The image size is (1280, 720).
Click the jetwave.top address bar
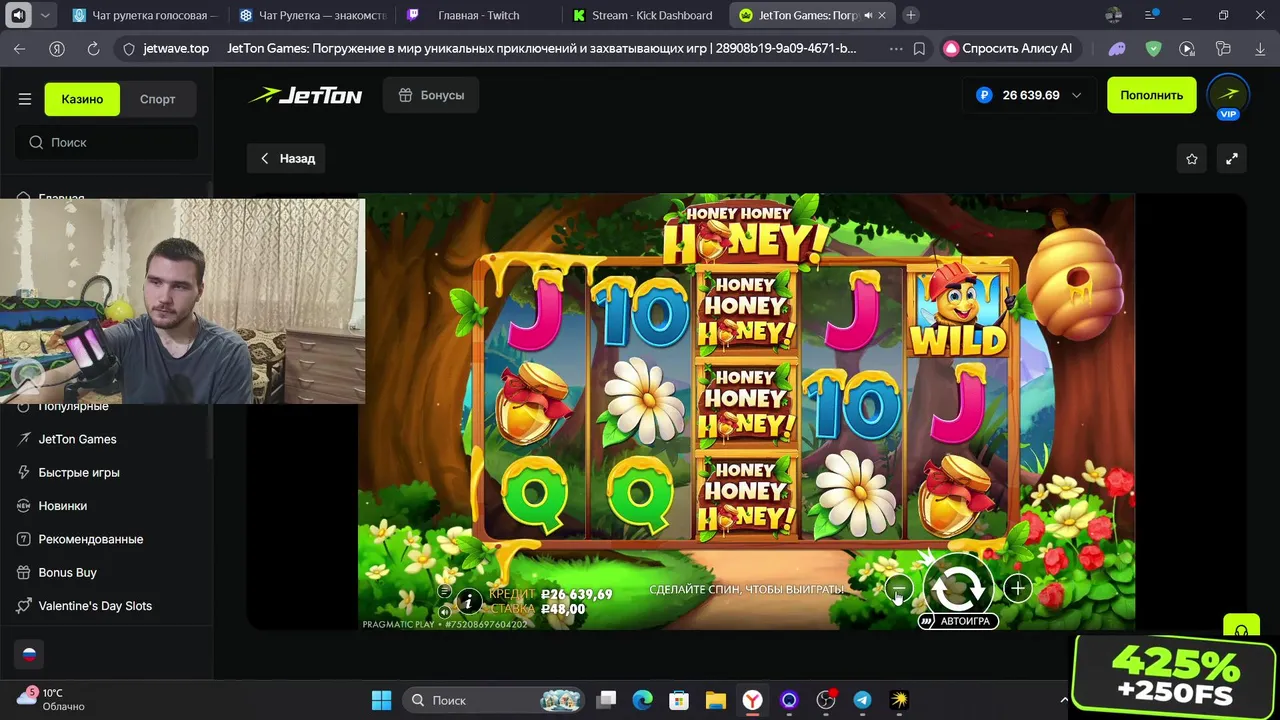pos(176,48)
